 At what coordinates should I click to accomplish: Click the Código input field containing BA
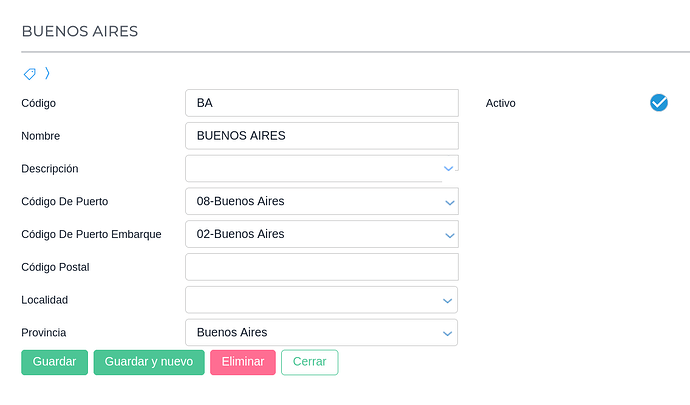tap(321, 103)
